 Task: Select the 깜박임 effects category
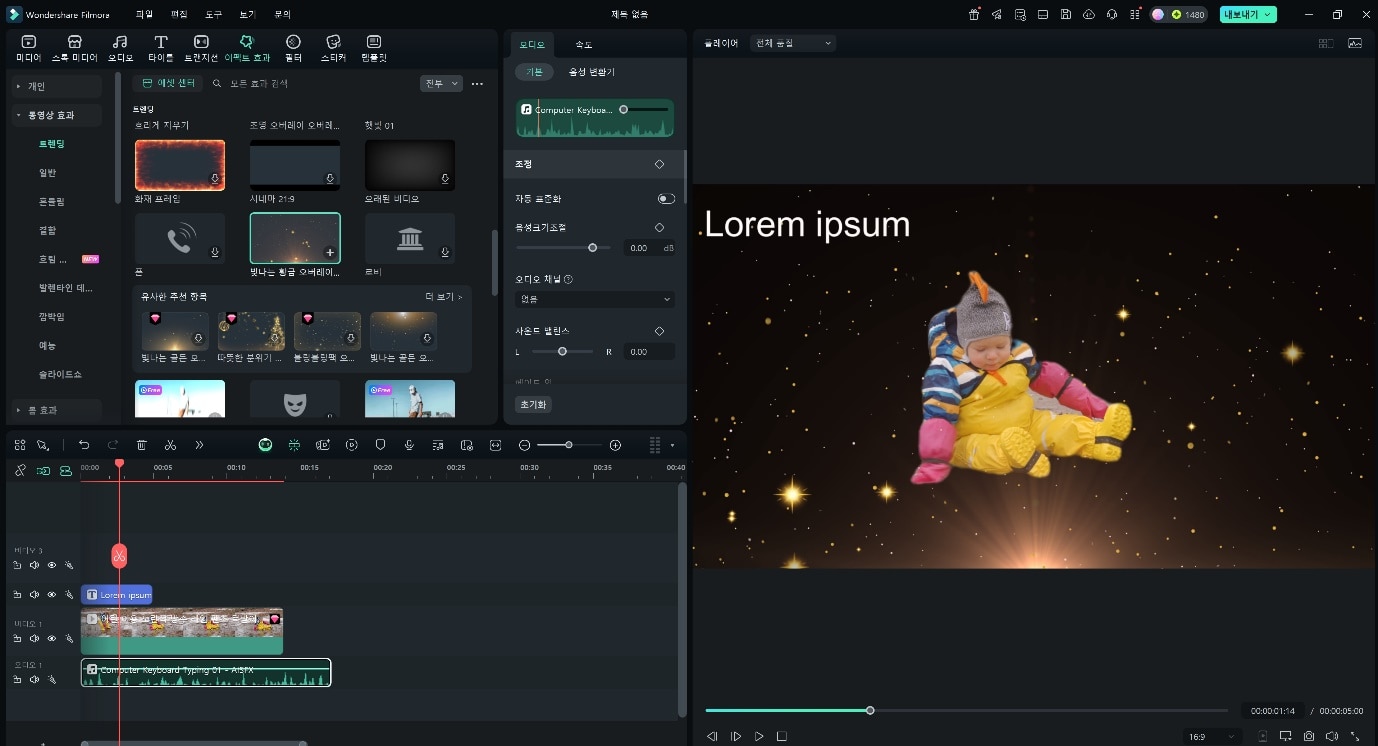[51, 316]
